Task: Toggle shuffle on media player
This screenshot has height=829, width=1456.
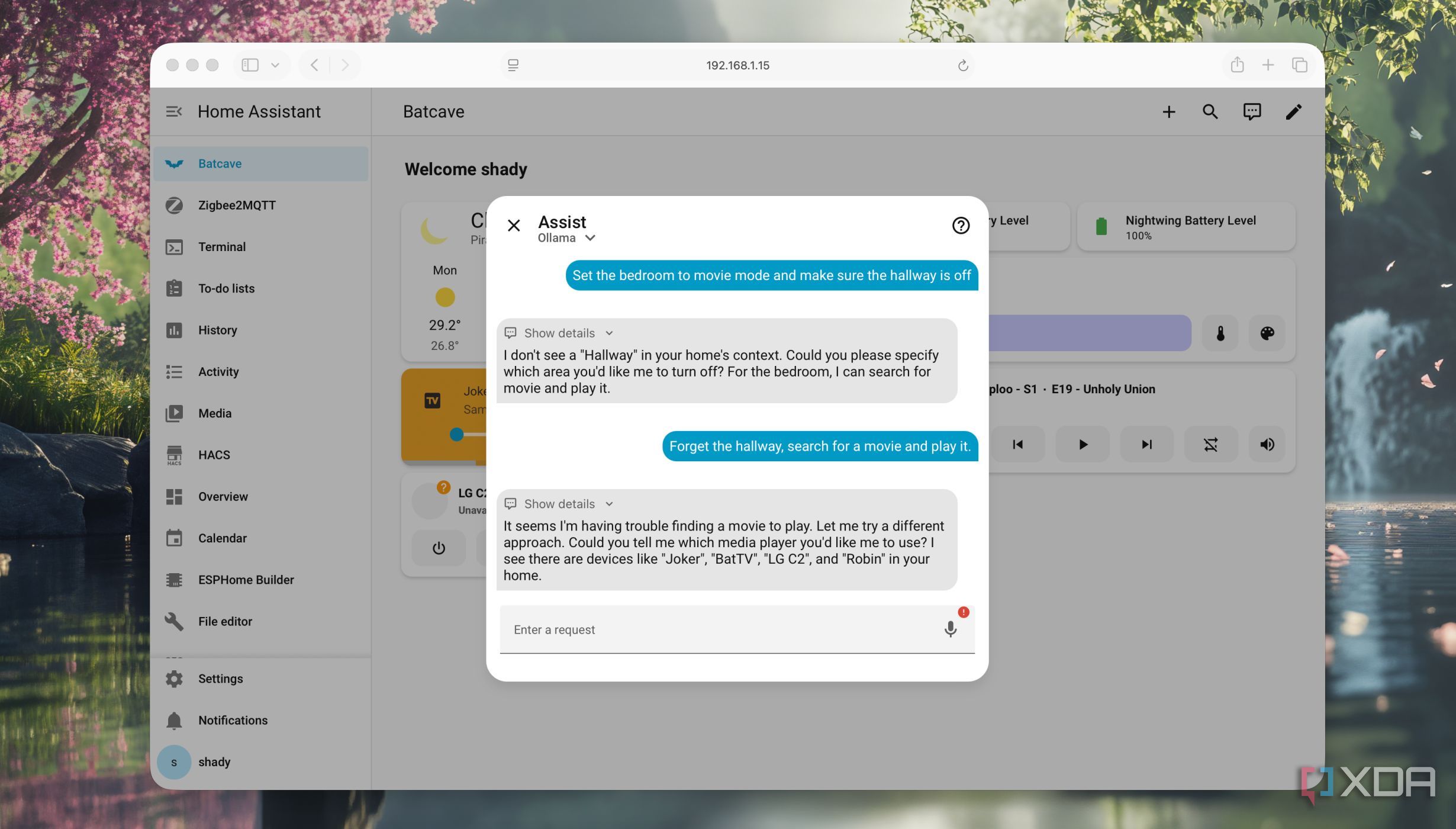Action: click(x=1210, y=444)
